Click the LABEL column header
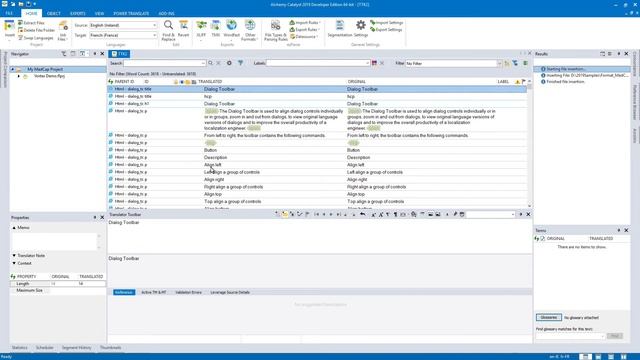 503,82
